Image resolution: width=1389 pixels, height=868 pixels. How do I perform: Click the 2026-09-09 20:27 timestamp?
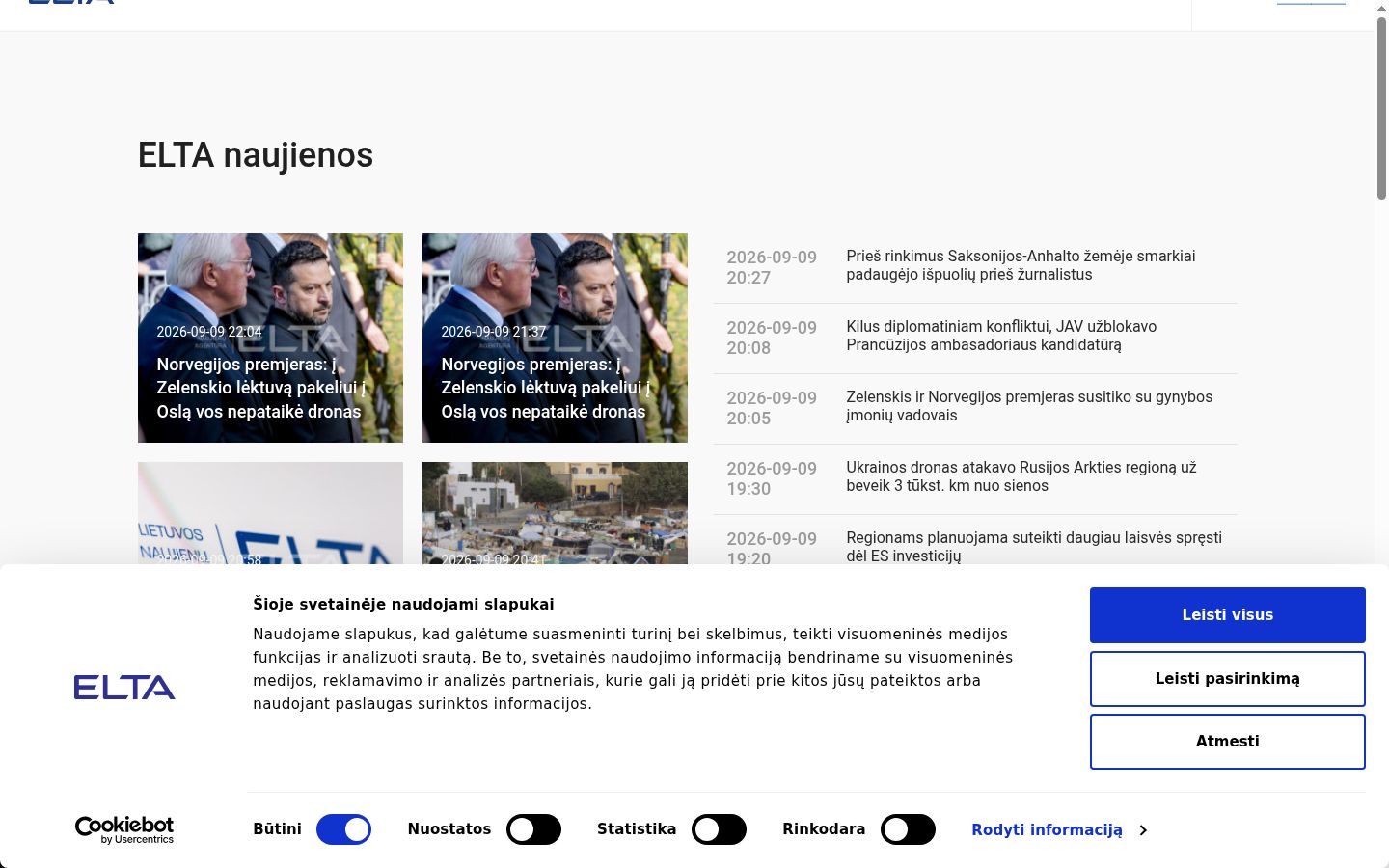pos(772,267)
